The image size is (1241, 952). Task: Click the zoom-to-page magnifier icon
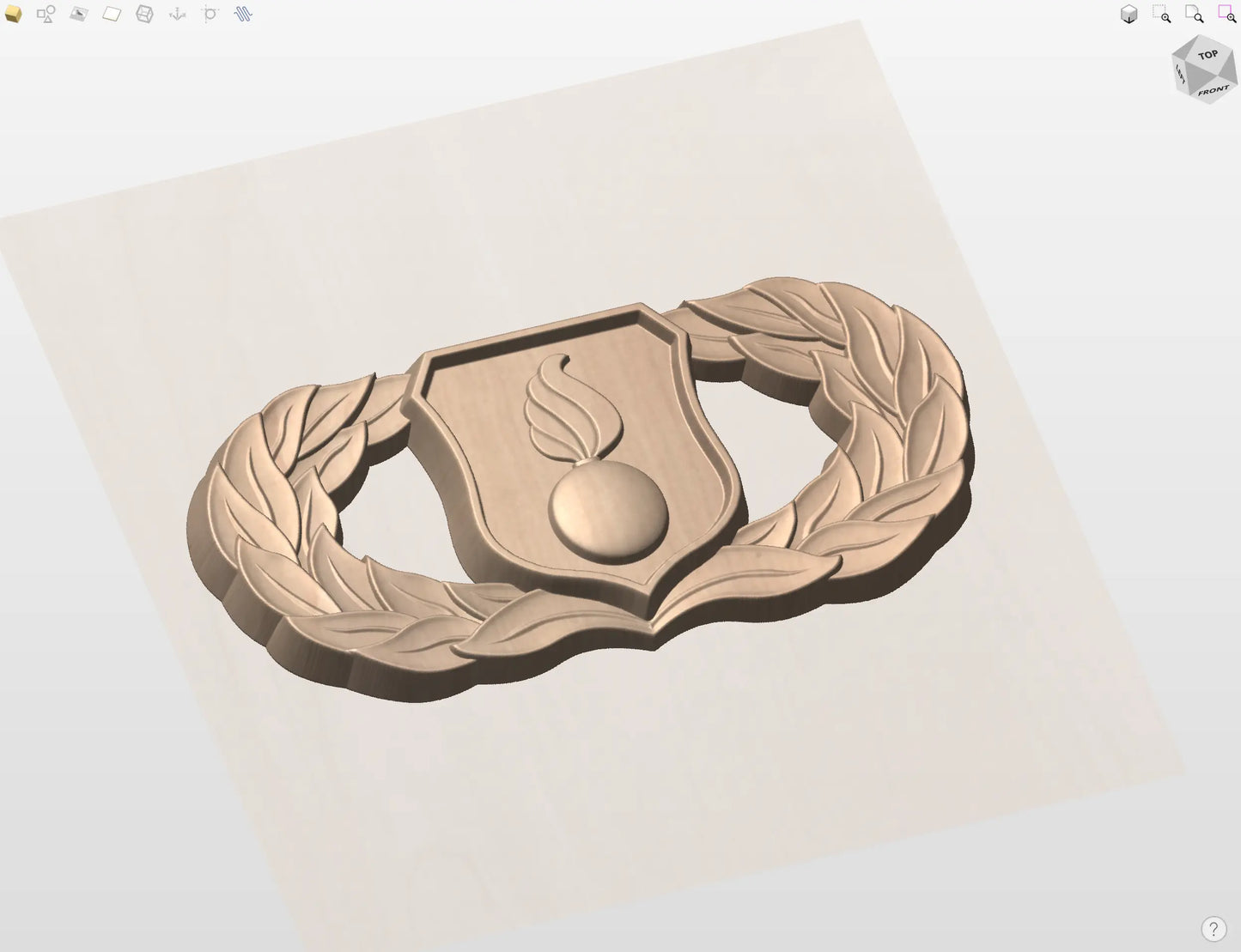tap(1194, 15)
